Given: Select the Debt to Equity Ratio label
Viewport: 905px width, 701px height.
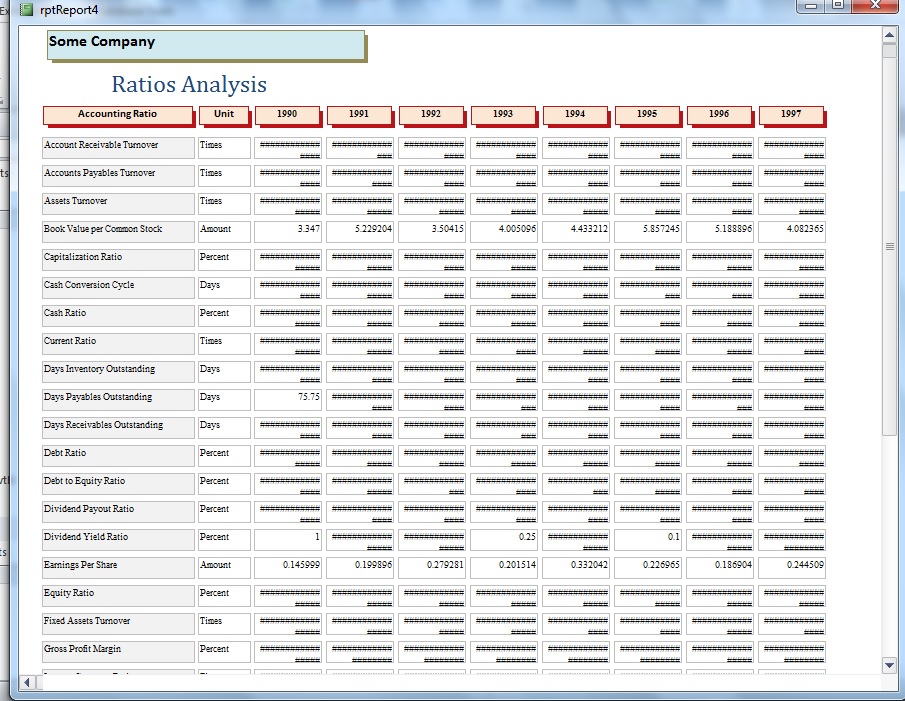Looking at the screenshot, I should (x=118, y=483).
